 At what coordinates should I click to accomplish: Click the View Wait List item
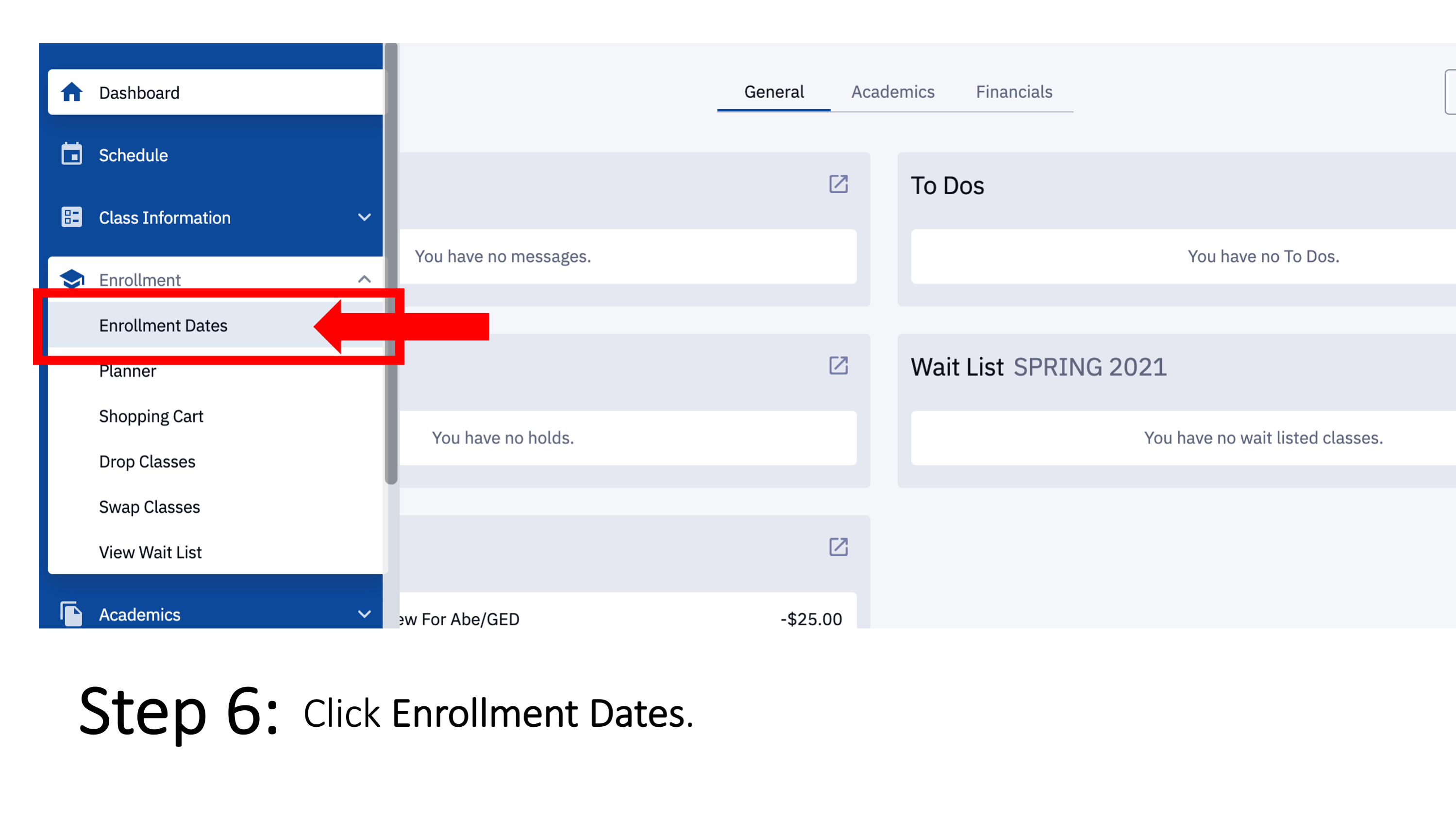pos(150,551)
